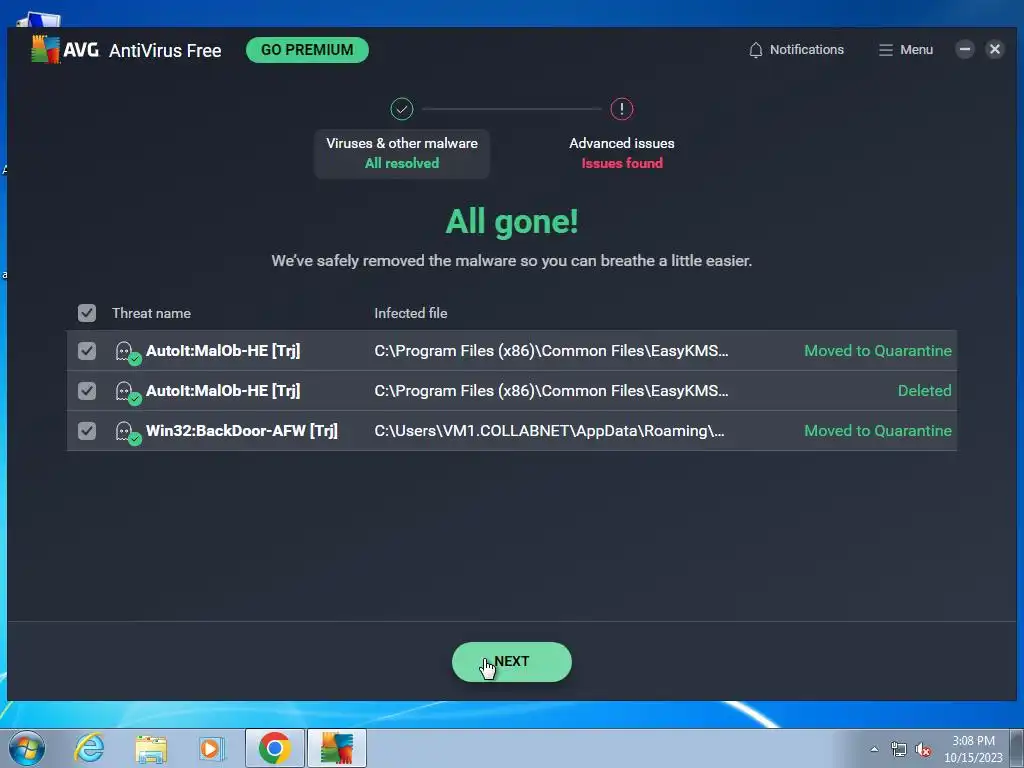The height and width of the screenshot is (768, 1024).
Task: Uncheck the Win32:BackDoor-AFW checkbox
Action: click(x=87, y=430)
